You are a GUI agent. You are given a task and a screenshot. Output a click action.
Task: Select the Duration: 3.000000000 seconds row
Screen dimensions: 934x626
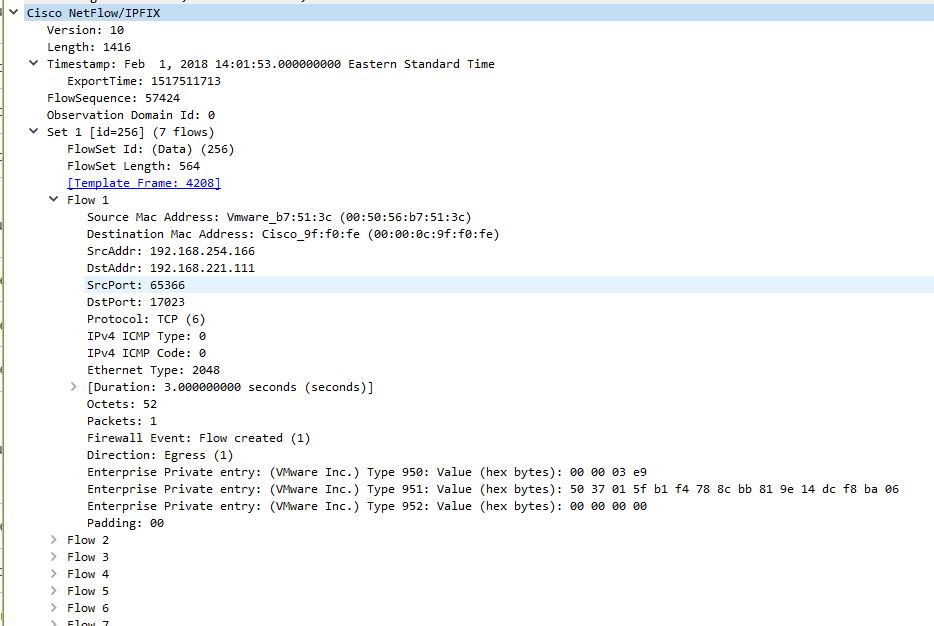point(230,387)
